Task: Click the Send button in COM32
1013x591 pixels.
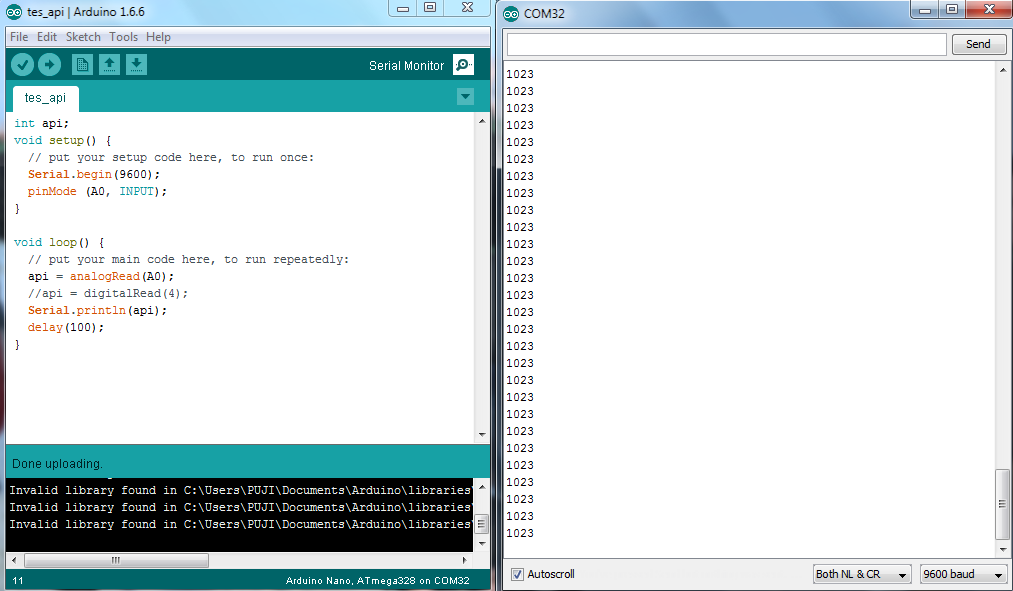Action: [x=978, y=44]
